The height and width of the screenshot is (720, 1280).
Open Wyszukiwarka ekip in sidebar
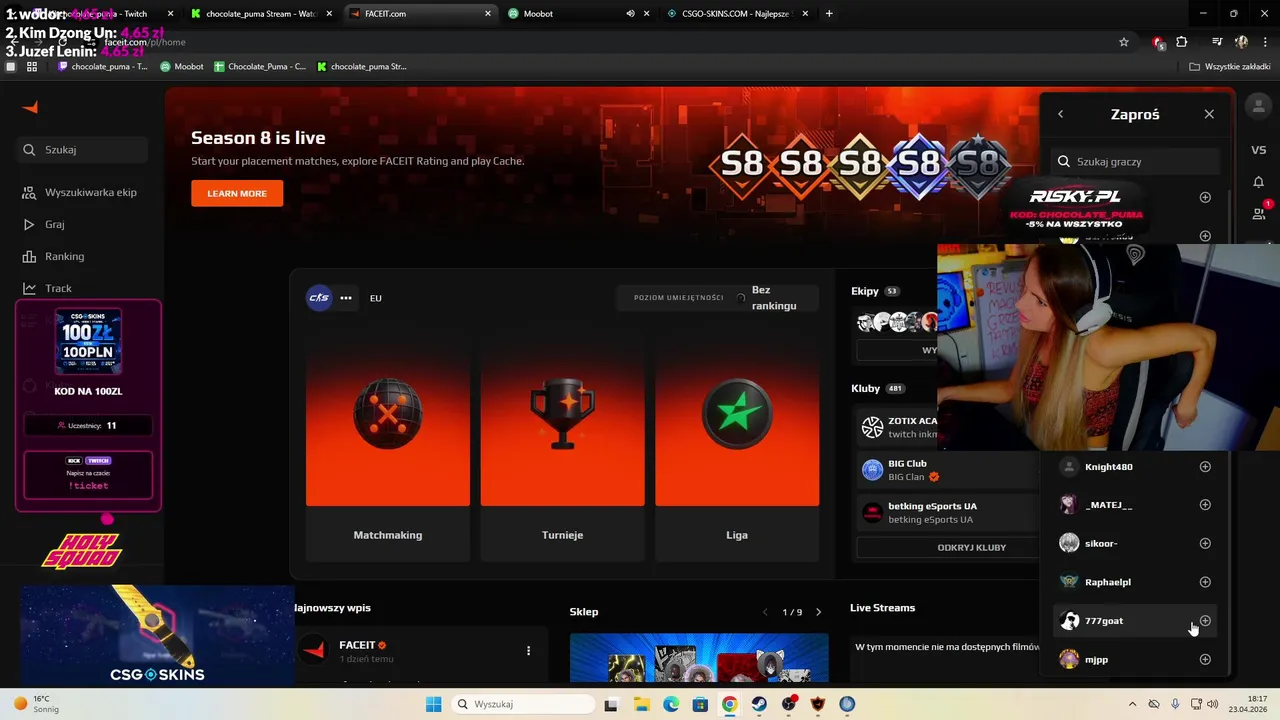point(82,192)
